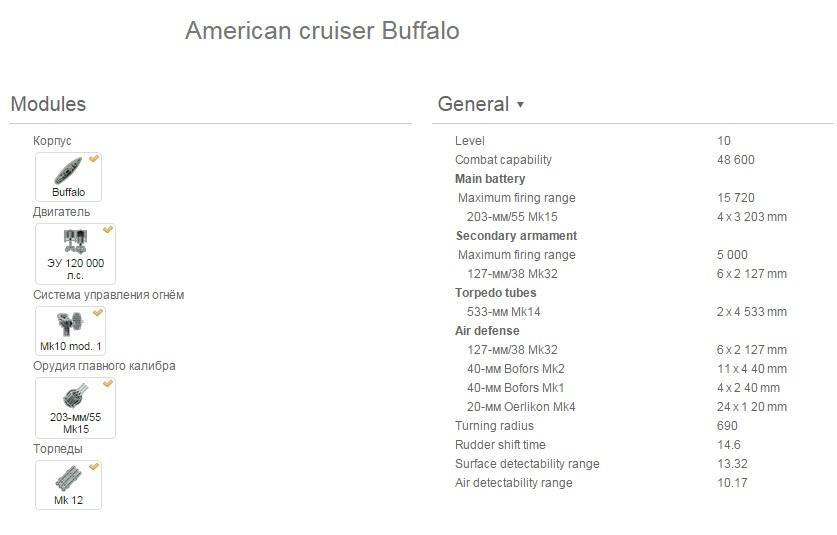Viewport: 837px width, 535px height.
Task: Choose the 203-мм/55 Mk15 main gun icon
Action: pos(75,408)
